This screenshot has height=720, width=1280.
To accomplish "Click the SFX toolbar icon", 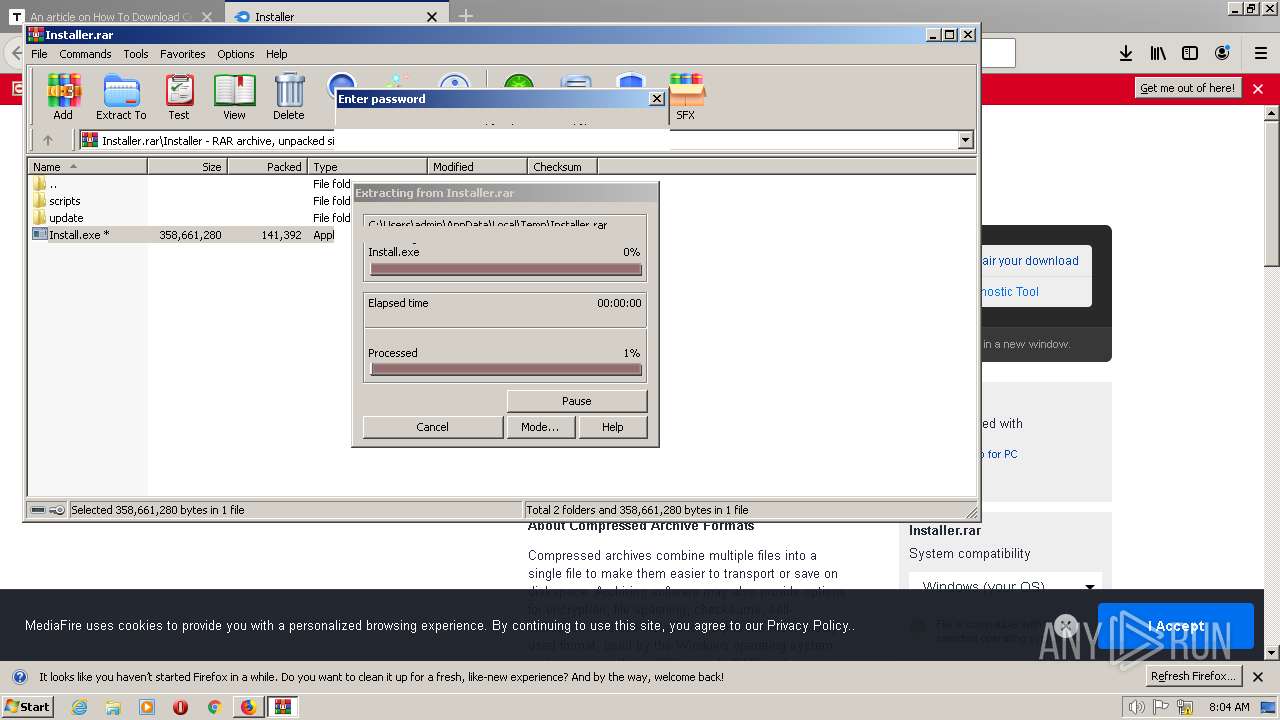I will 686,97.
